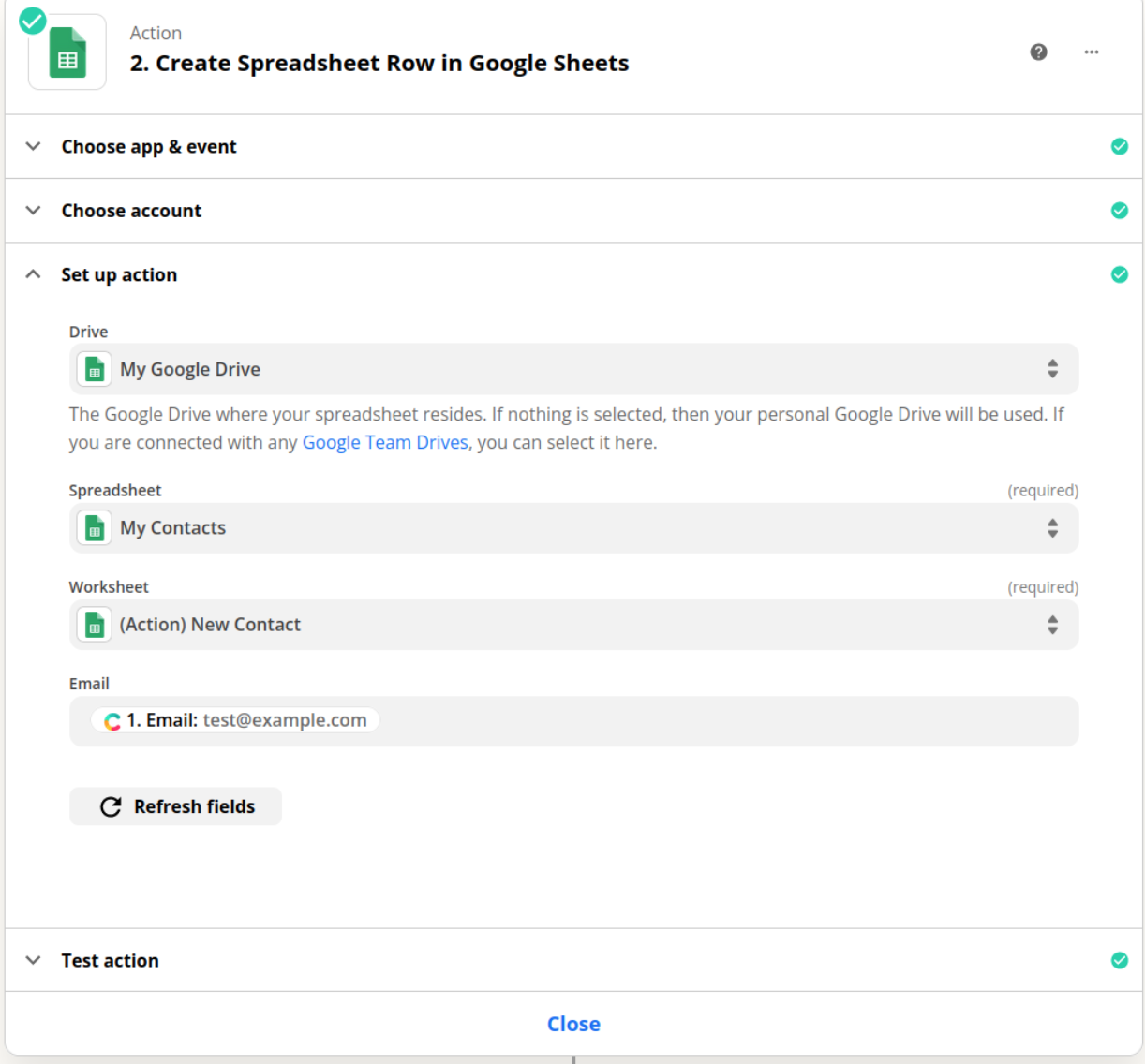Click the green check badge on app icon
This screenshot has height=1064, width=1145.
coord(33,21)
